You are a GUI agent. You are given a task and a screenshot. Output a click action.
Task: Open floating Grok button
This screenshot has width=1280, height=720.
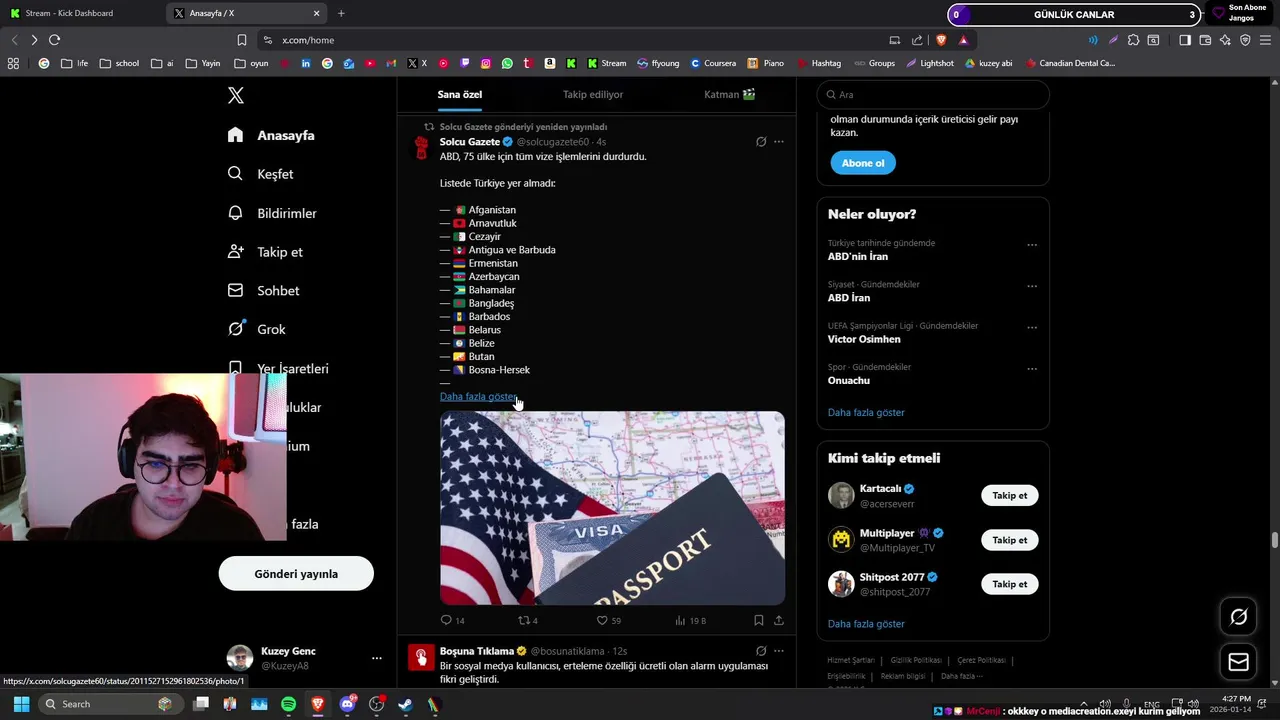(x=1238, y=617)
